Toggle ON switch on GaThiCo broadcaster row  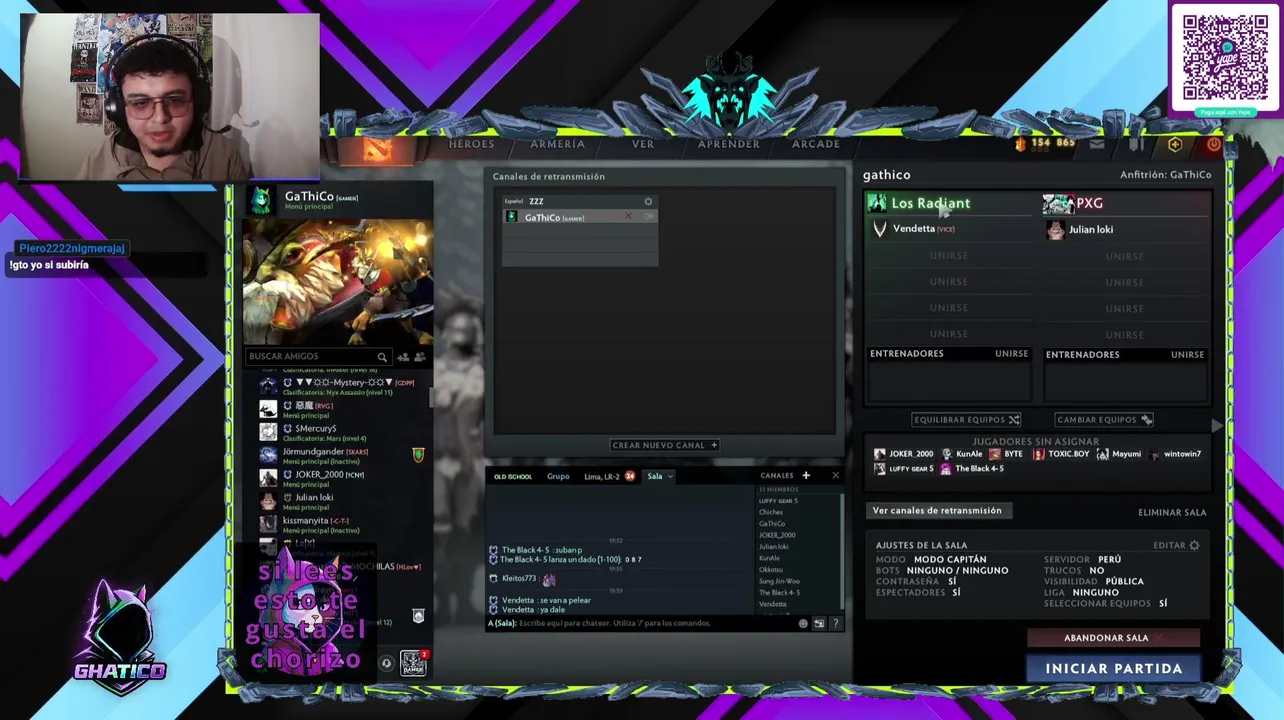tap(648, 217)
